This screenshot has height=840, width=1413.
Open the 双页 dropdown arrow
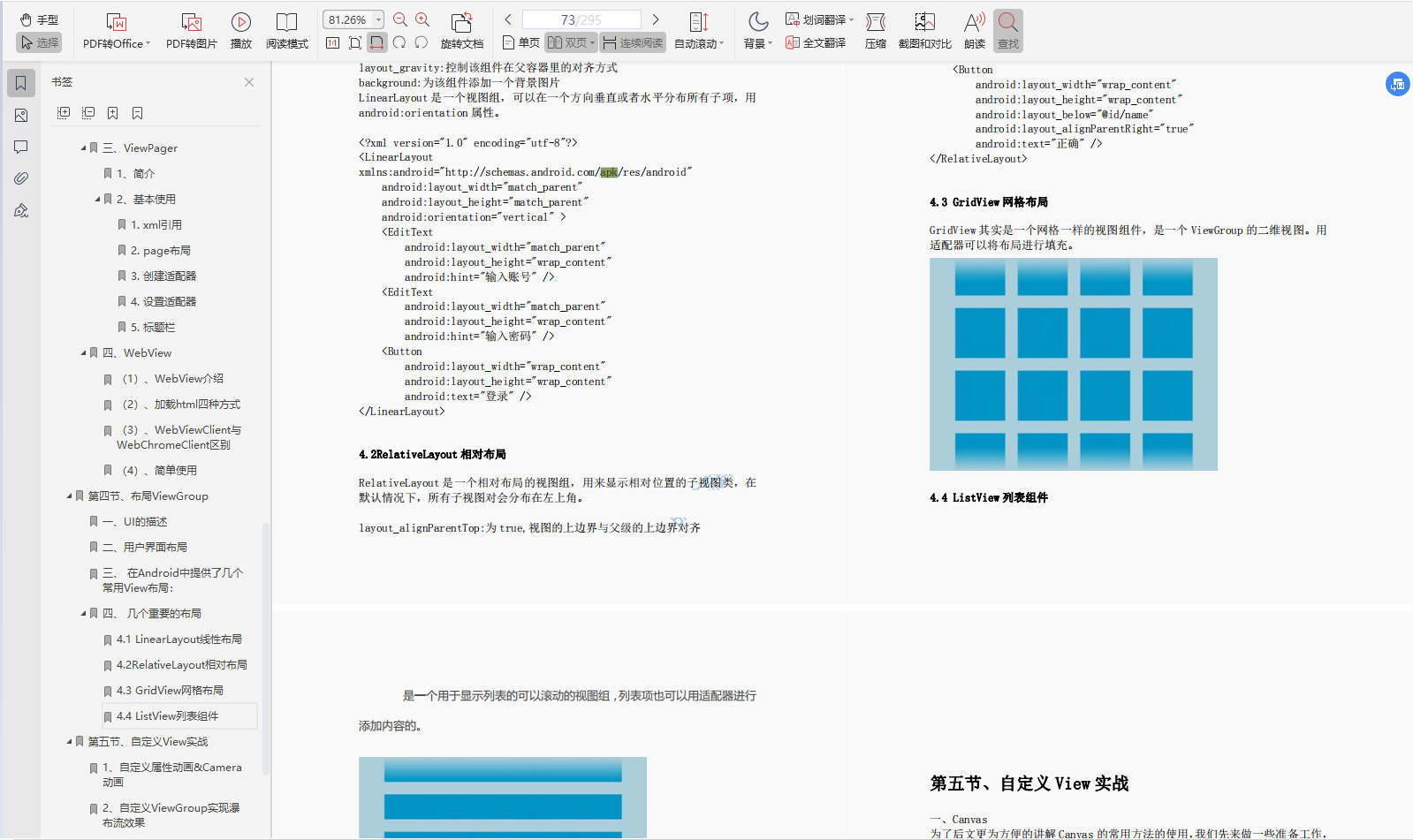click(592, 43)
